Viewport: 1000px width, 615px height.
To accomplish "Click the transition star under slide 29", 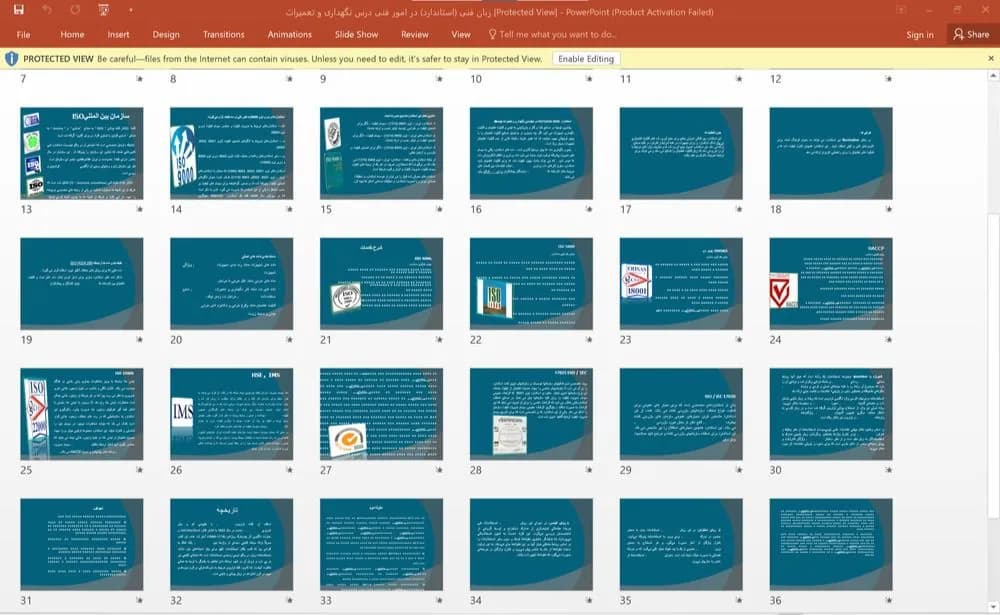I will click(739, 470).
